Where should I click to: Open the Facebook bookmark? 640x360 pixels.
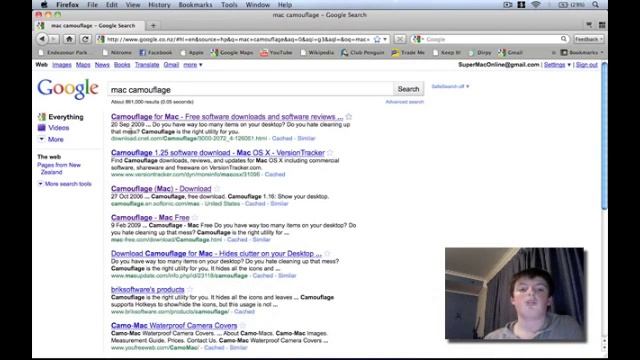tap(156, 53)
